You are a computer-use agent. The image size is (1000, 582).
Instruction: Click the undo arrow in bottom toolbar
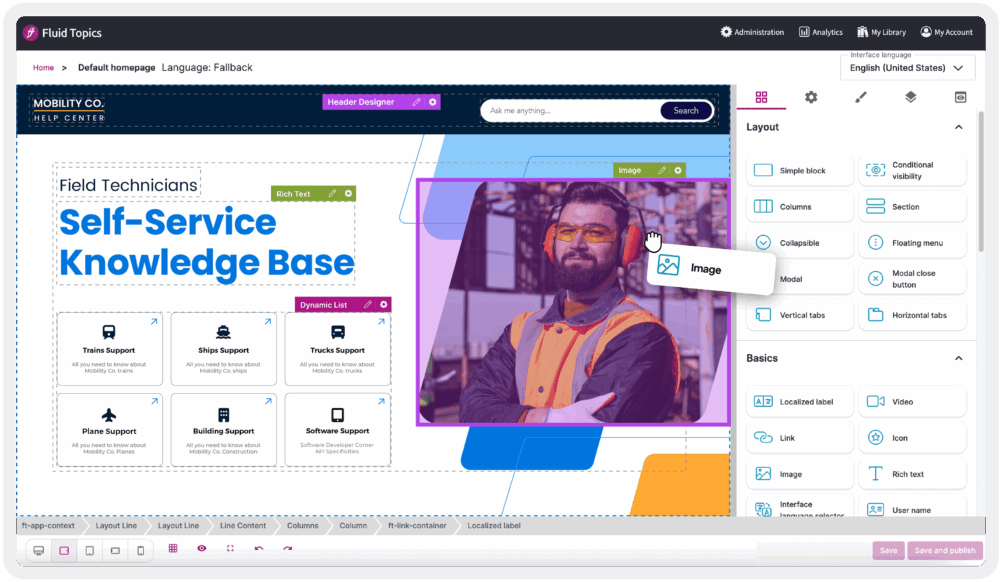click(x=257, y=550)
